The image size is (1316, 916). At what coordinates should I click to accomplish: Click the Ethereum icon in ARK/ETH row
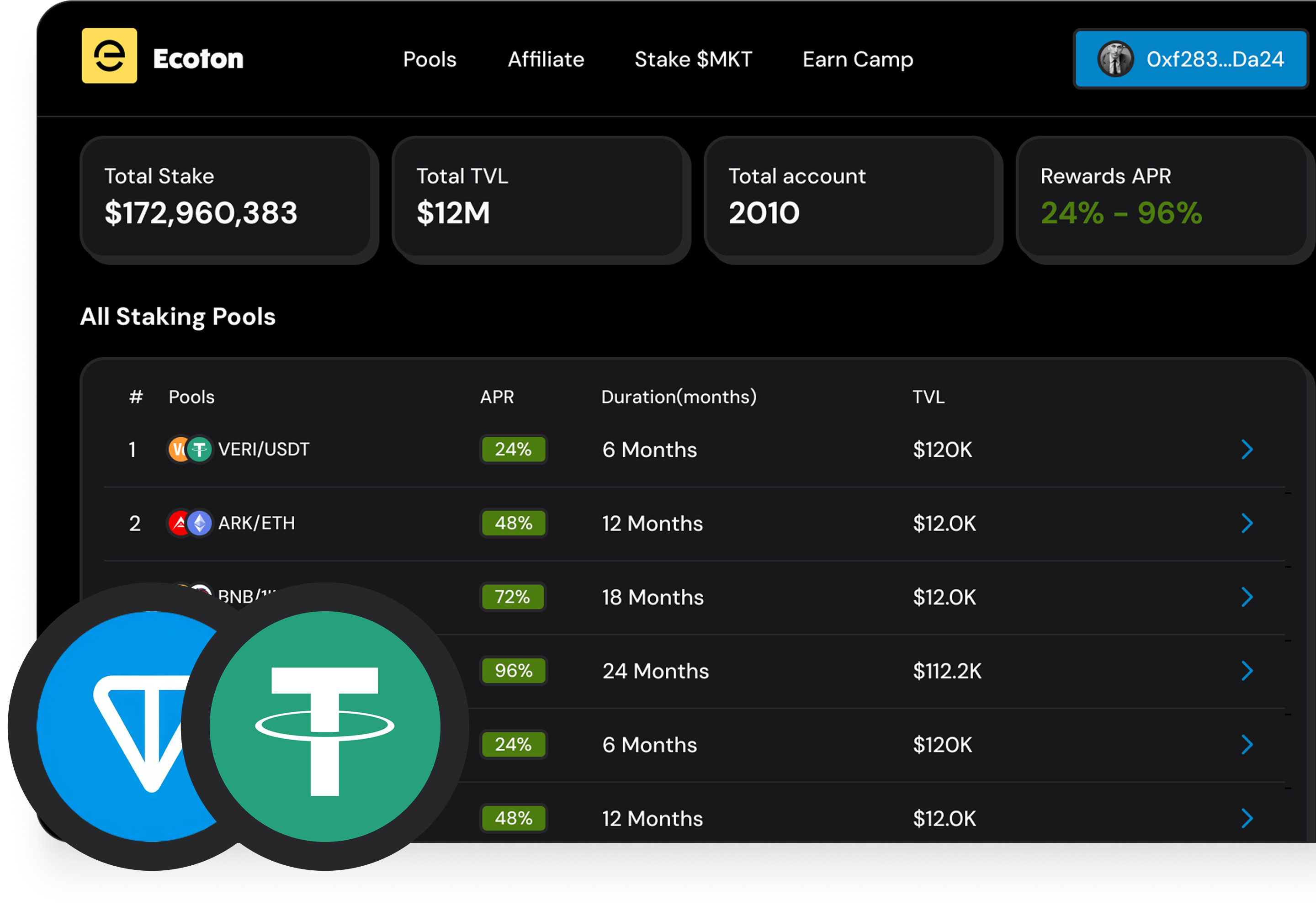click(200, 524)
